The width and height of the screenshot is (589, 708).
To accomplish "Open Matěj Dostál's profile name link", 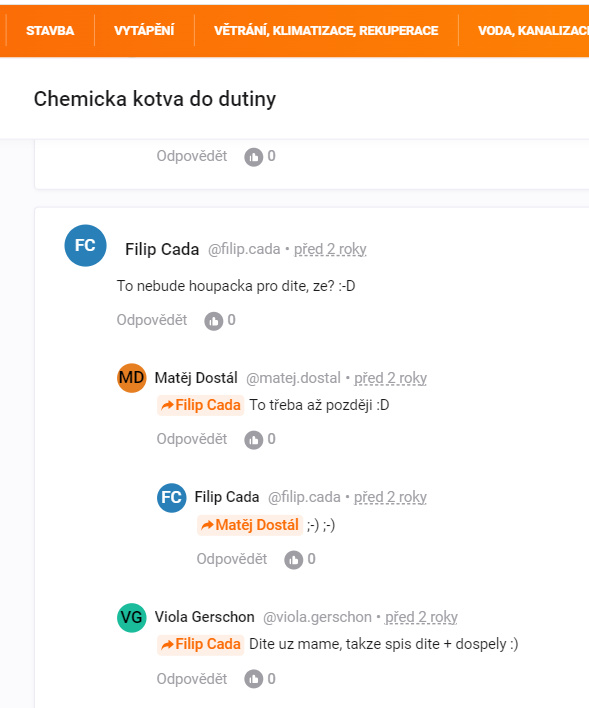I will [x=196, y=378].
